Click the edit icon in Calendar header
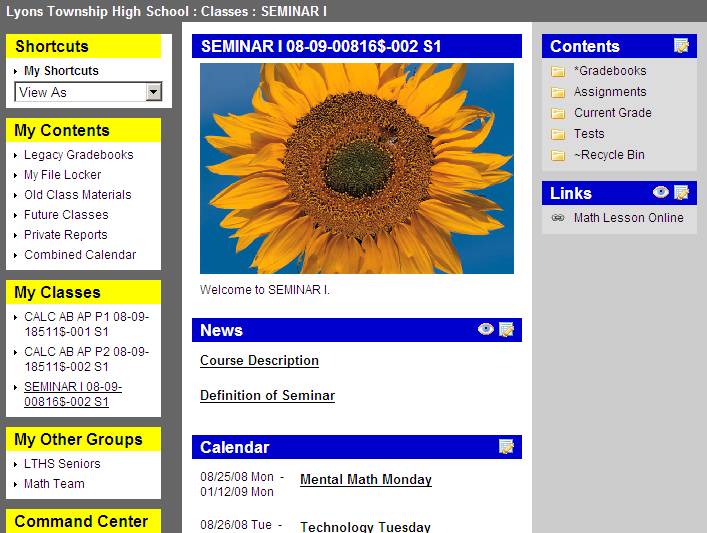The image size is (707, 533). click(x=506, y=446)
